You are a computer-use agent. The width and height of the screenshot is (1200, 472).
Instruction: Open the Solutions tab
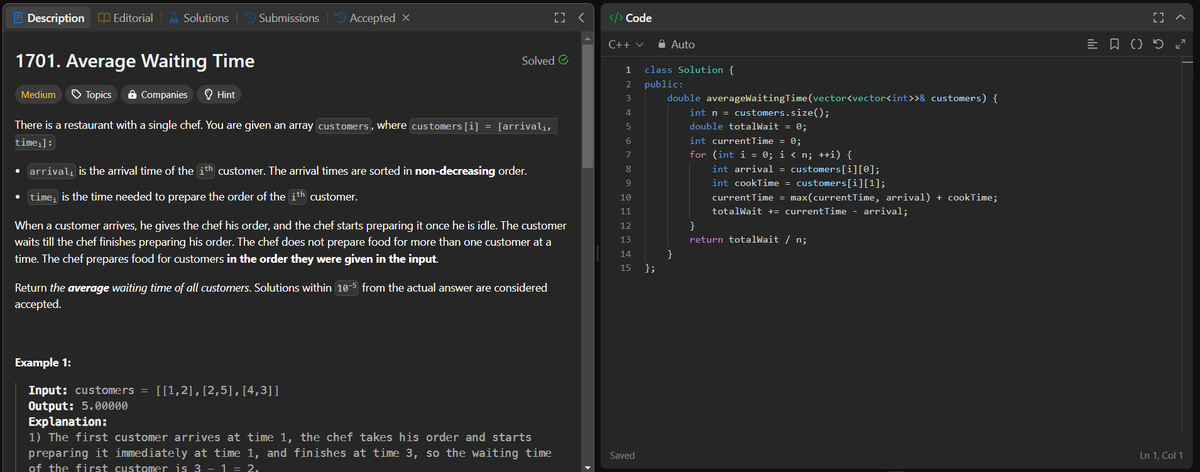coord(197,18)
